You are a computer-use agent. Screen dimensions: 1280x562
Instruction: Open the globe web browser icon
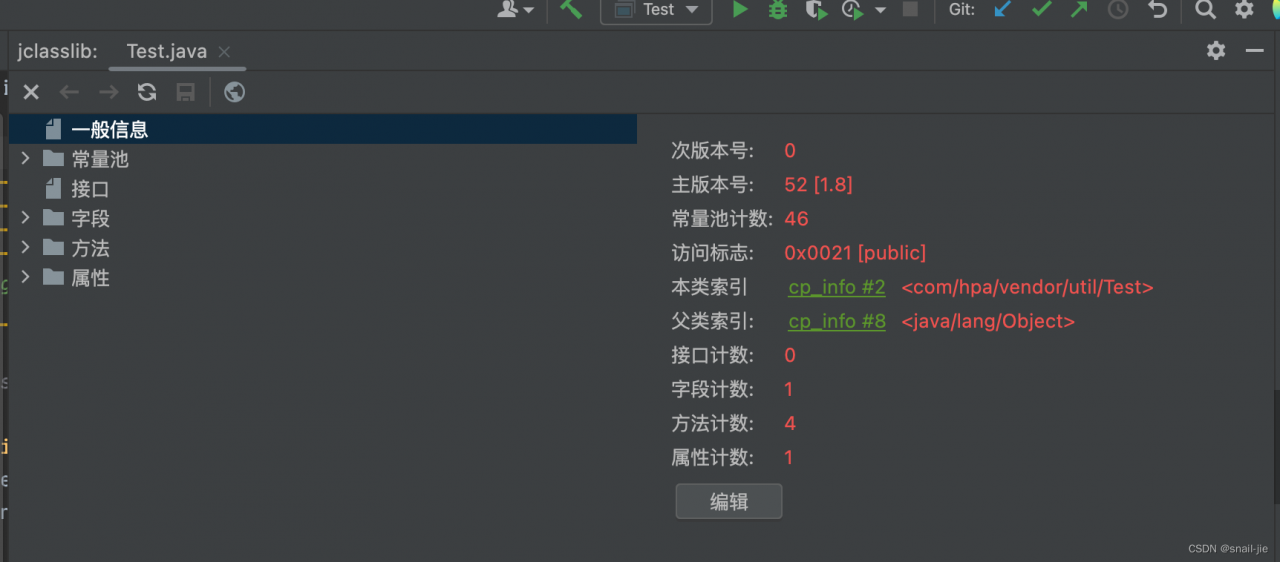(x=235, y=92)
